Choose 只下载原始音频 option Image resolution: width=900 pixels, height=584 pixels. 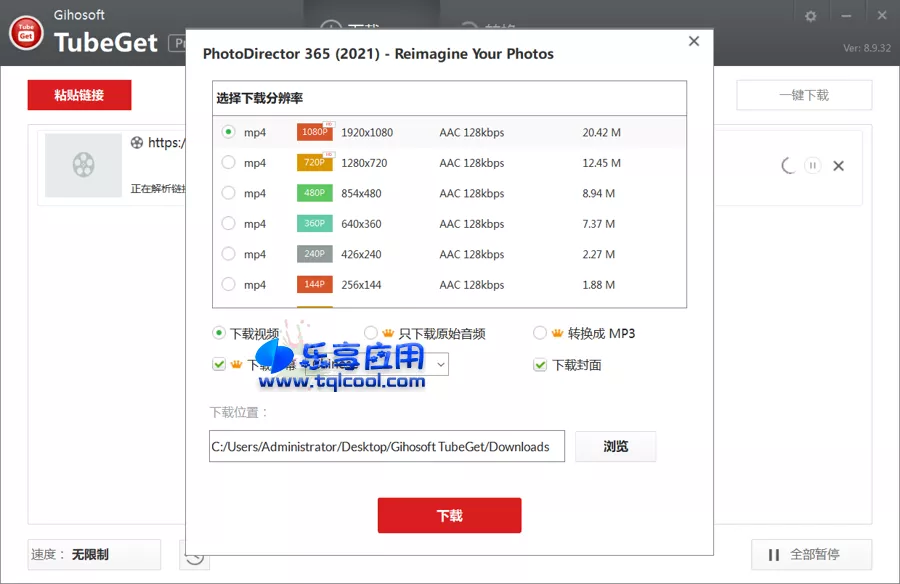point(368,333)
